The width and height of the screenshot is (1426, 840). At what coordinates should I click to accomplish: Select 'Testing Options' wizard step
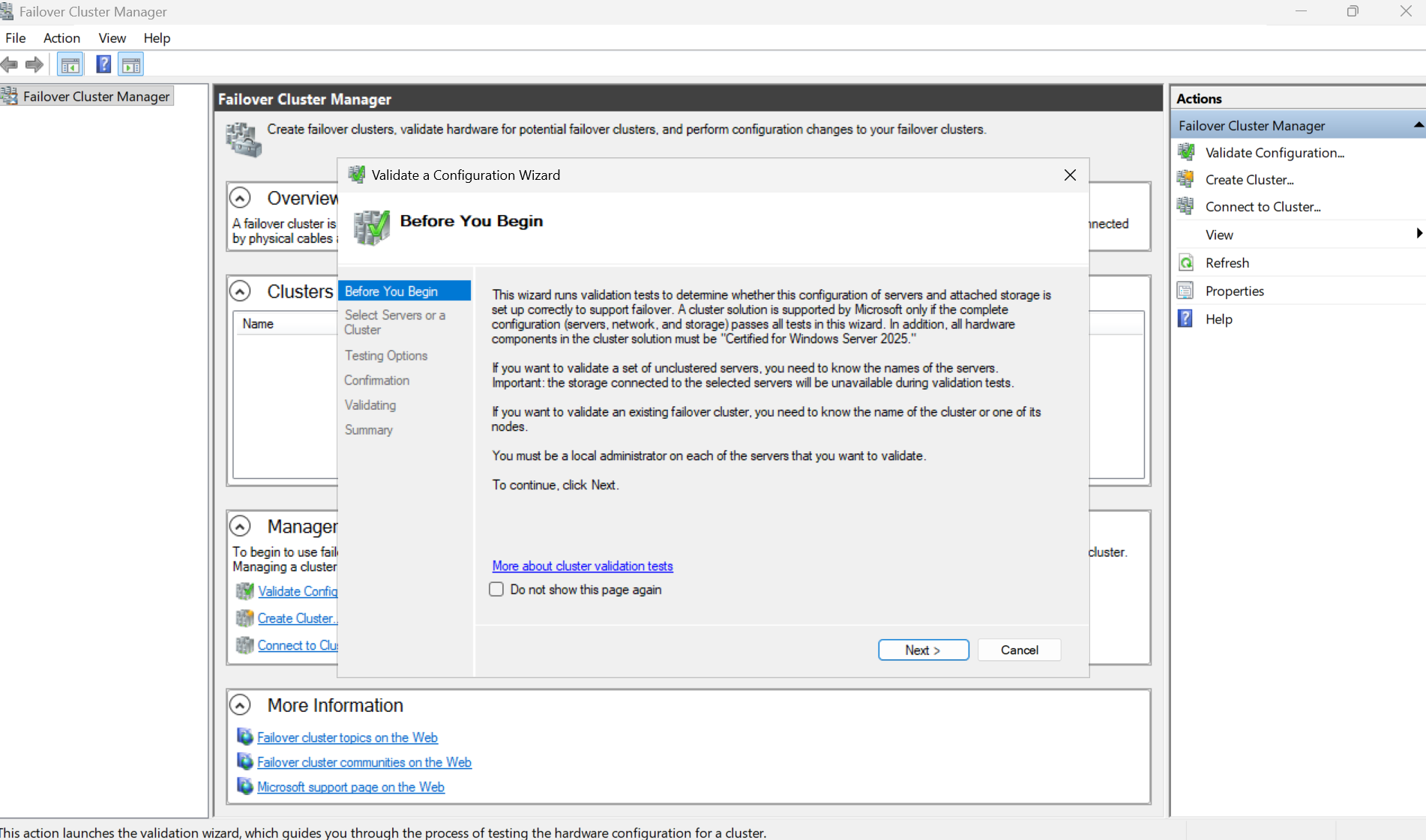(x=386, y=355)
